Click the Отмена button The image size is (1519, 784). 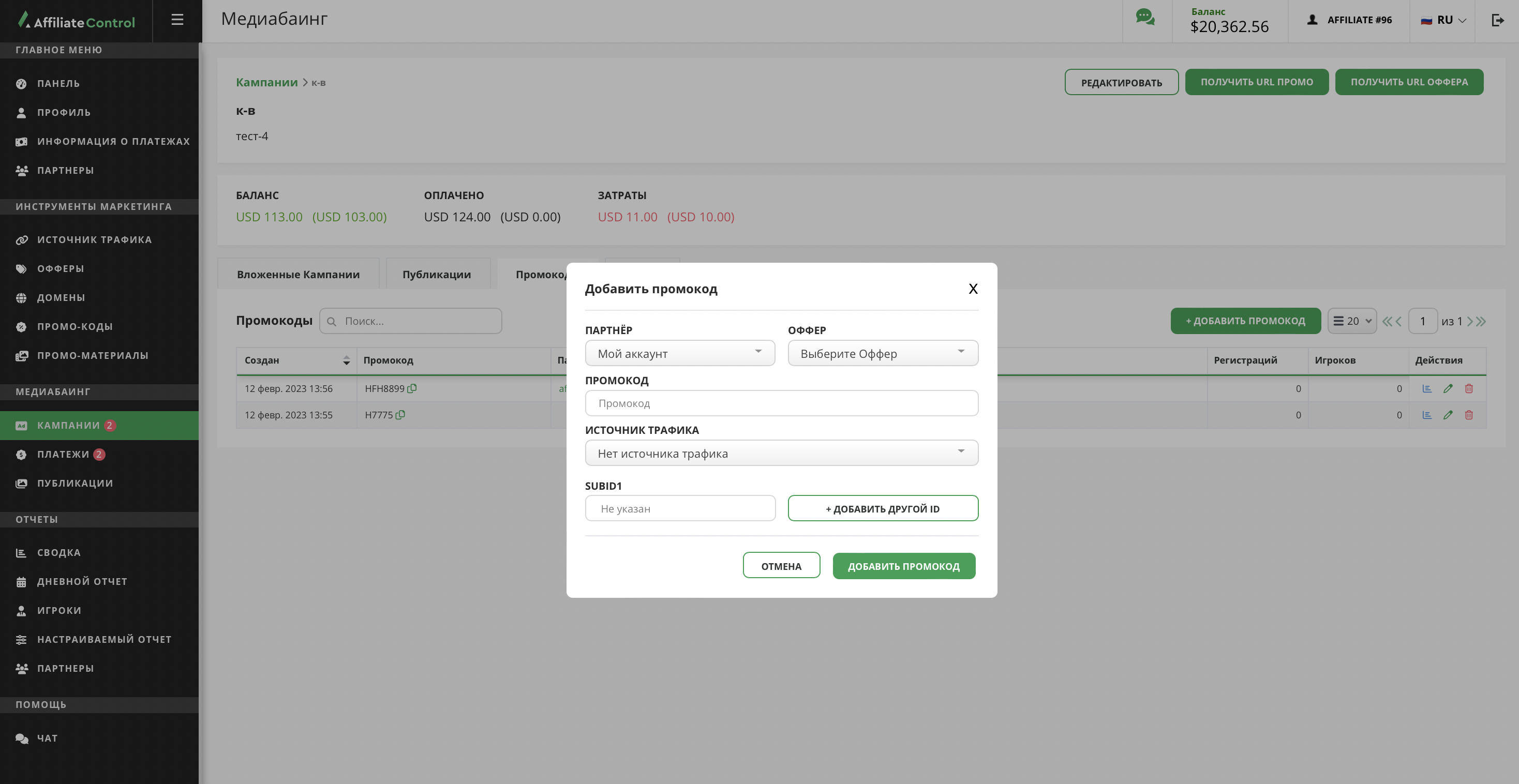click(781, 565)
